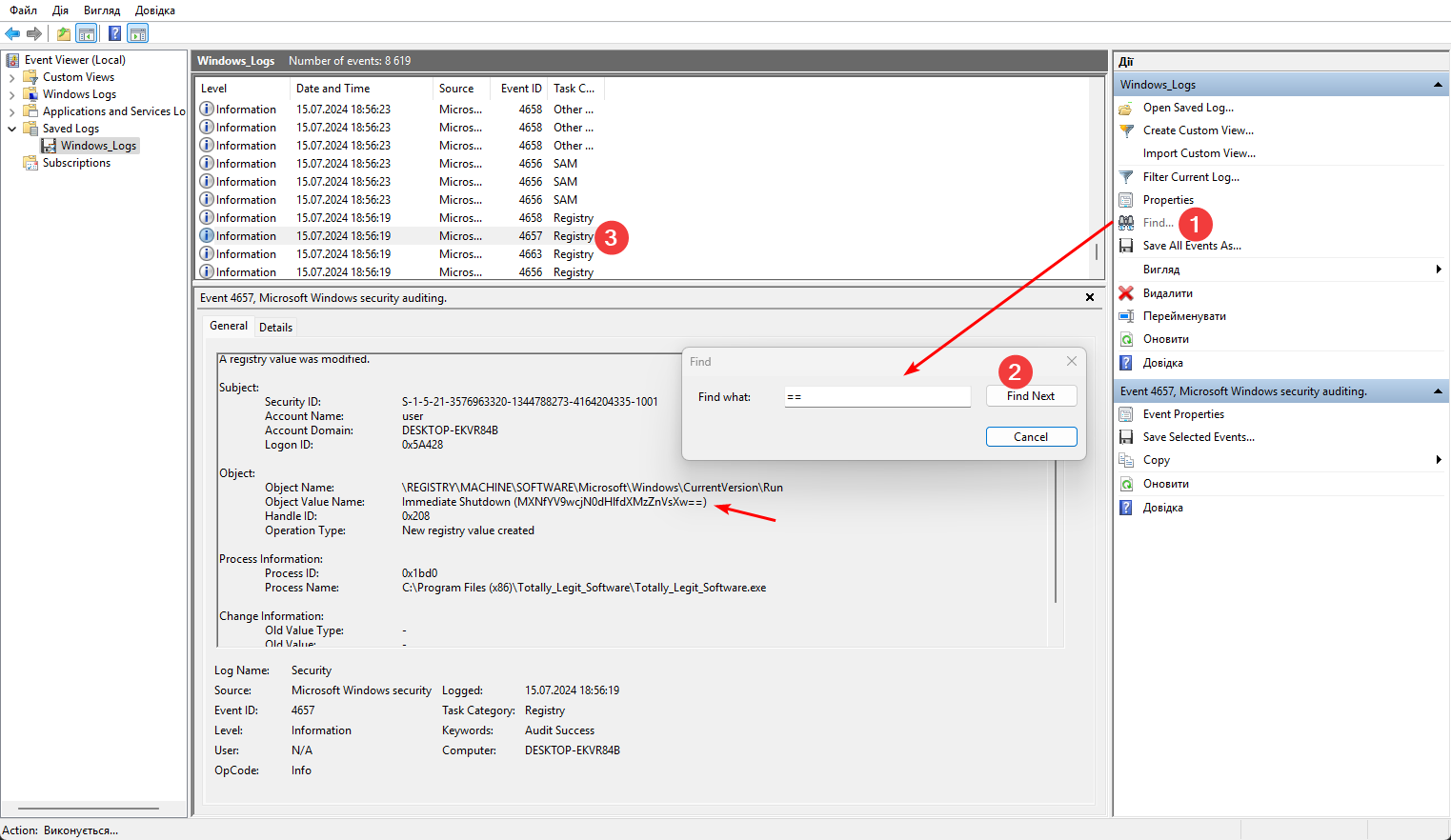Screen dimensions: 1451x840
Task: Expand the Windows Logs tree node
Action: click(11, 94)
